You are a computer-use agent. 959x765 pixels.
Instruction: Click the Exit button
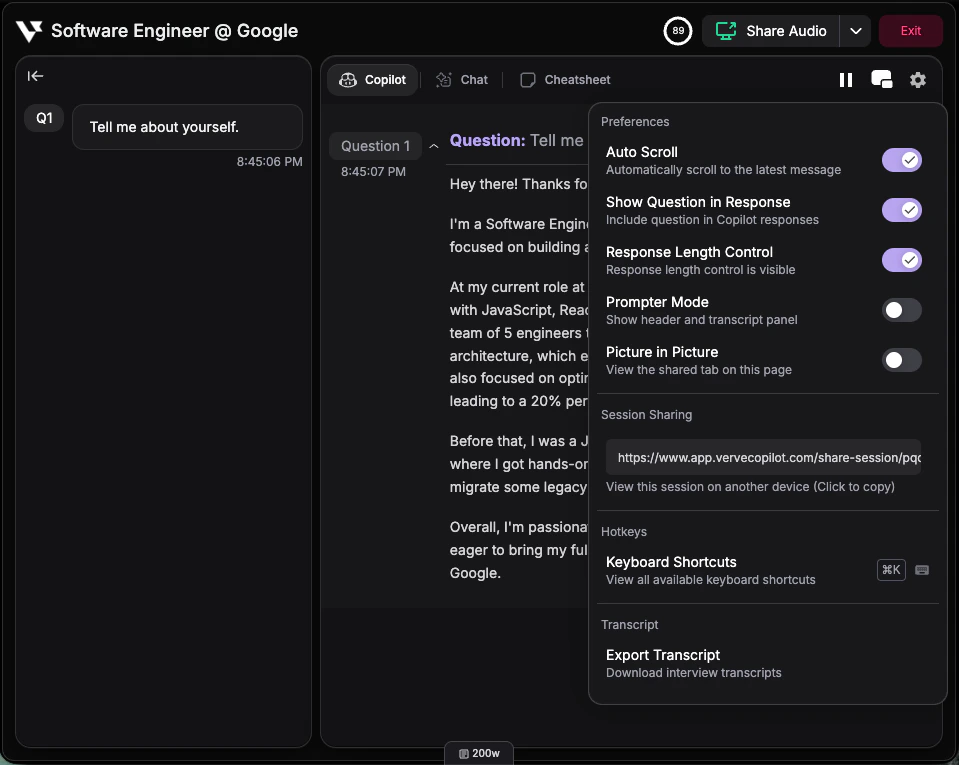909,30
